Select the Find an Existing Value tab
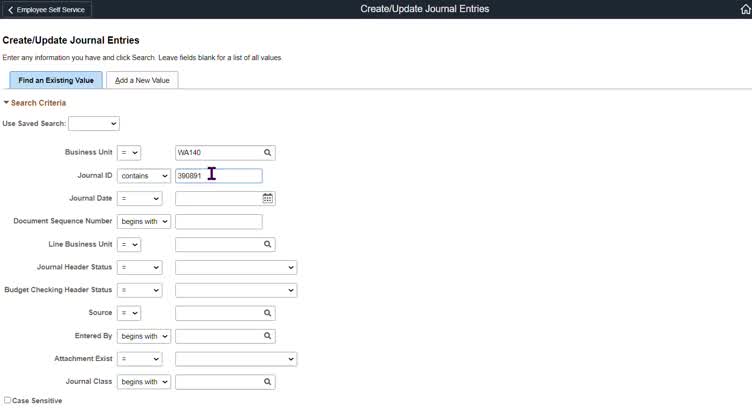The width and height of the screenshot is (752, 408). (x=56, y=80)
